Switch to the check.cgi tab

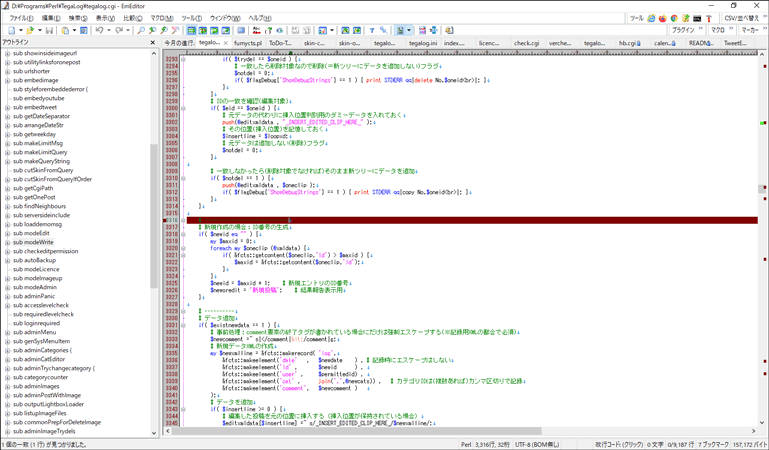pyautogui.click(x=527, y=43)
